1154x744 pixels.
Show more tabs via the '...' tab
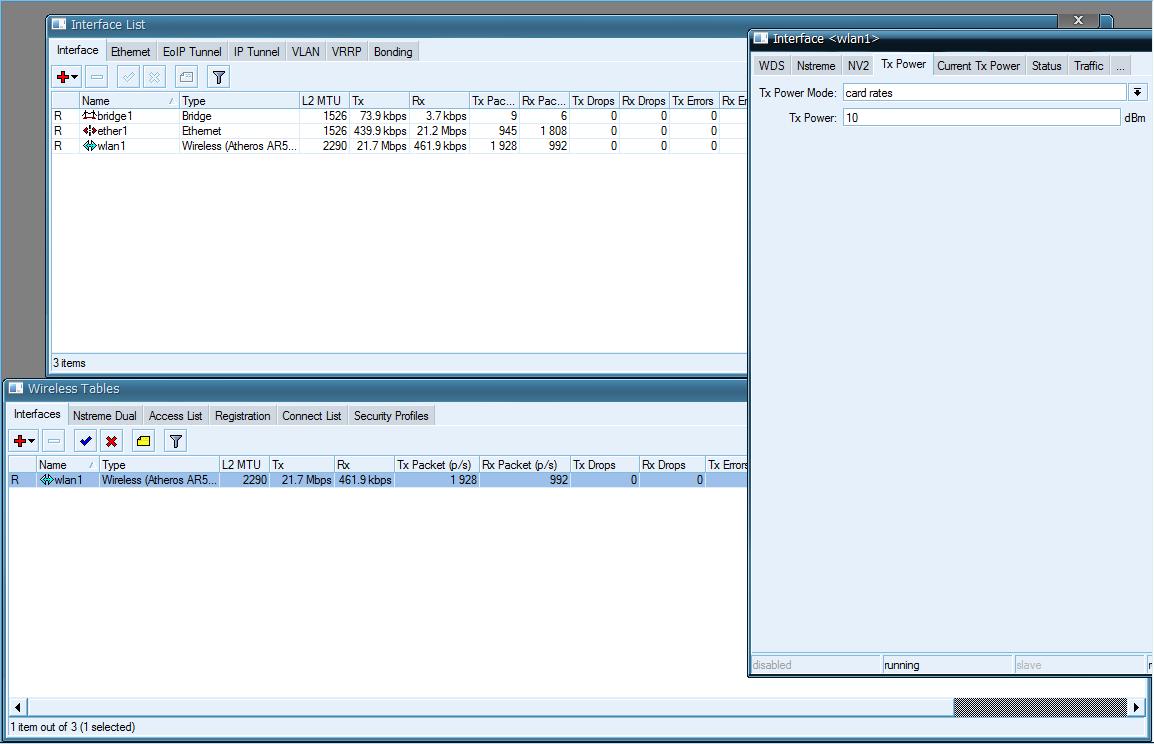point(1119,66)
